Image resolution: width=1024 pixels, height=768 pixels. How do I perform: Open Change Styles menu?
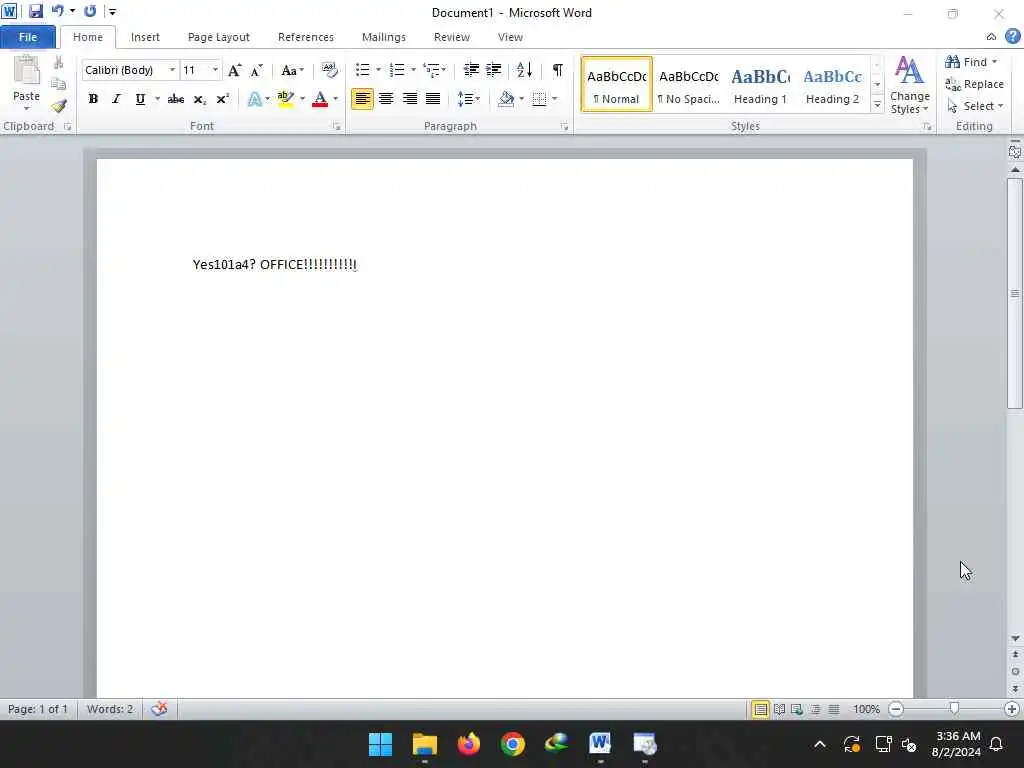click(909, 86)
